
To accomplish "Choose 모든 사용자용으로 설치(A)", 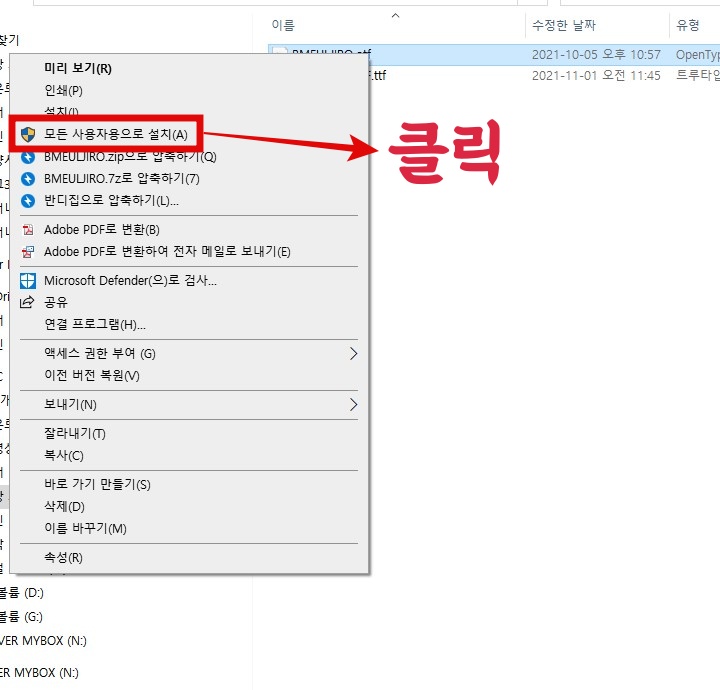I will 116,135.
